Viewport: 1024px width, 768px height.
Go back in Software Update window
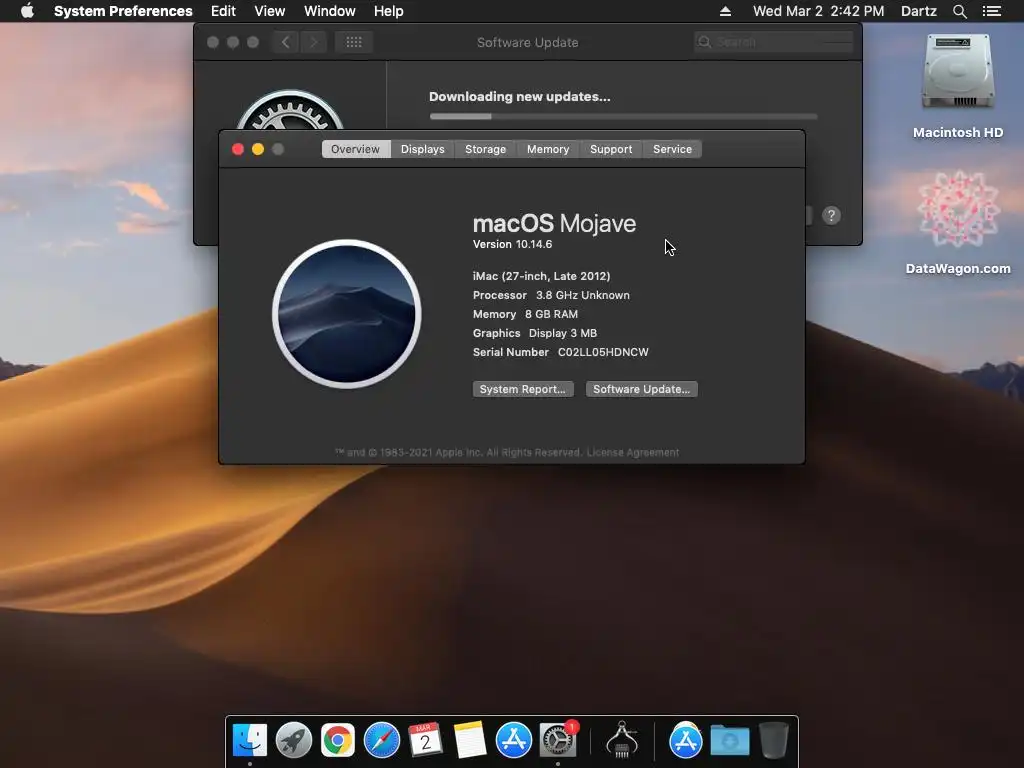(286, 42)
